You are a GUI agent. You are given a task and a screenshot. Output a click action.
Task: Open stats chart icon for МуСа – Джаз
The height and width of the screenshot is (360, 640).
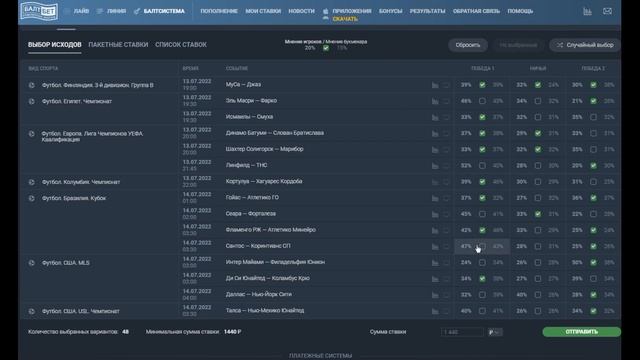tap(435, 85)
